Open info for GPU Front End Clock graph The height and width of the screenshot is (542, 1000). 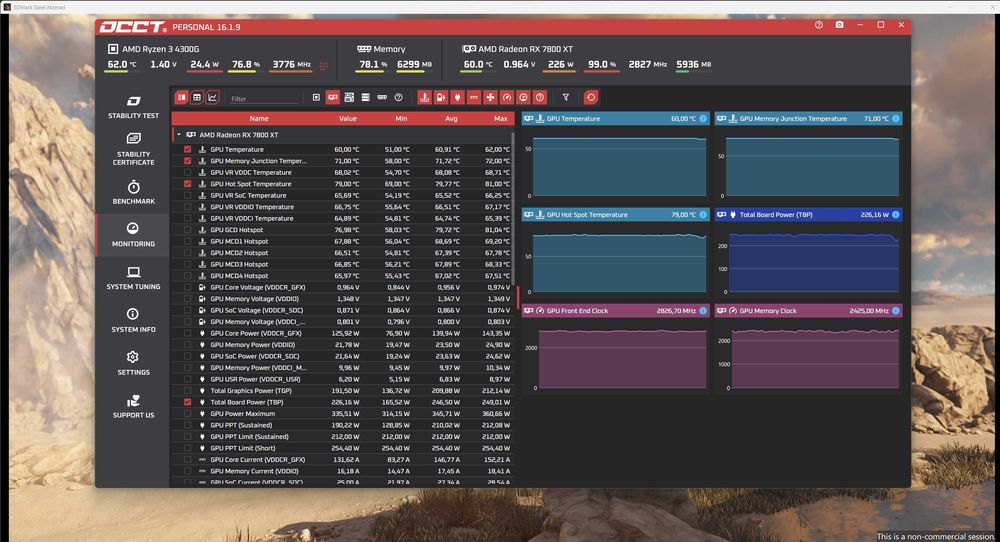point(703,311)
